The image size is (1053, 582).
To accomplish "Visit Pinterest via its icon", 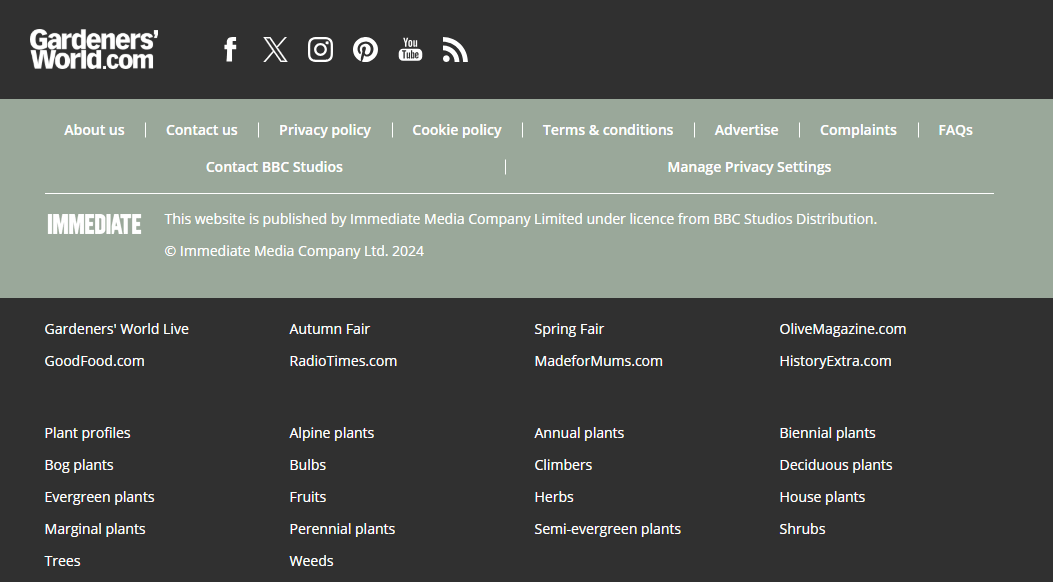I will click(365, 48).
